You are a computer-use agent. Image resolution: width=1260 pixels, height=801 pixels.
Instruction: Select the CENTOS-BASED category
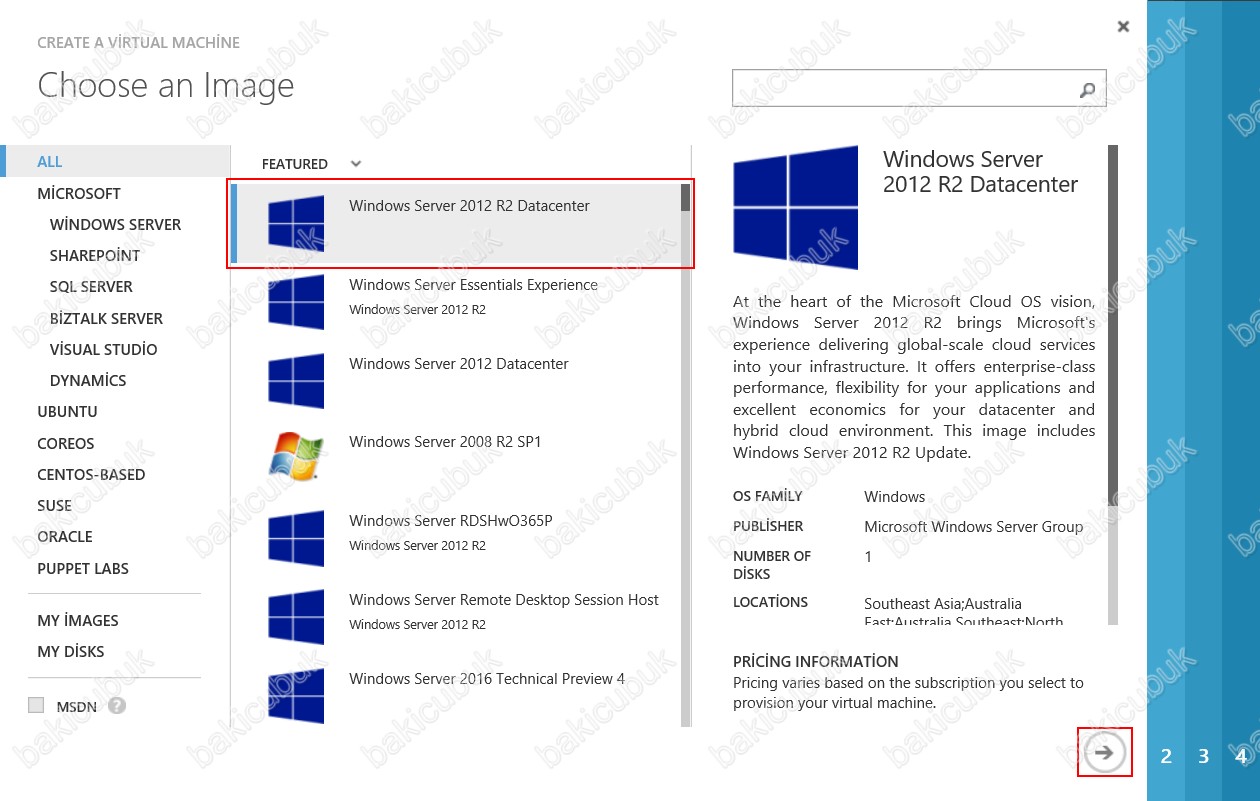coord(91,474)
